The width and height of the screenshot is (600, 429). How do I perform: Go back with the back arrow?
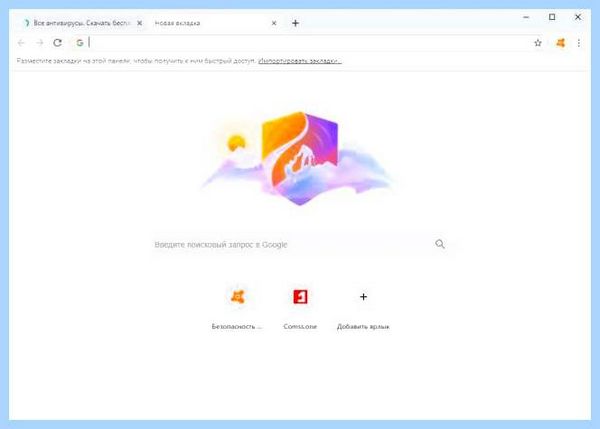click(21, 42)
